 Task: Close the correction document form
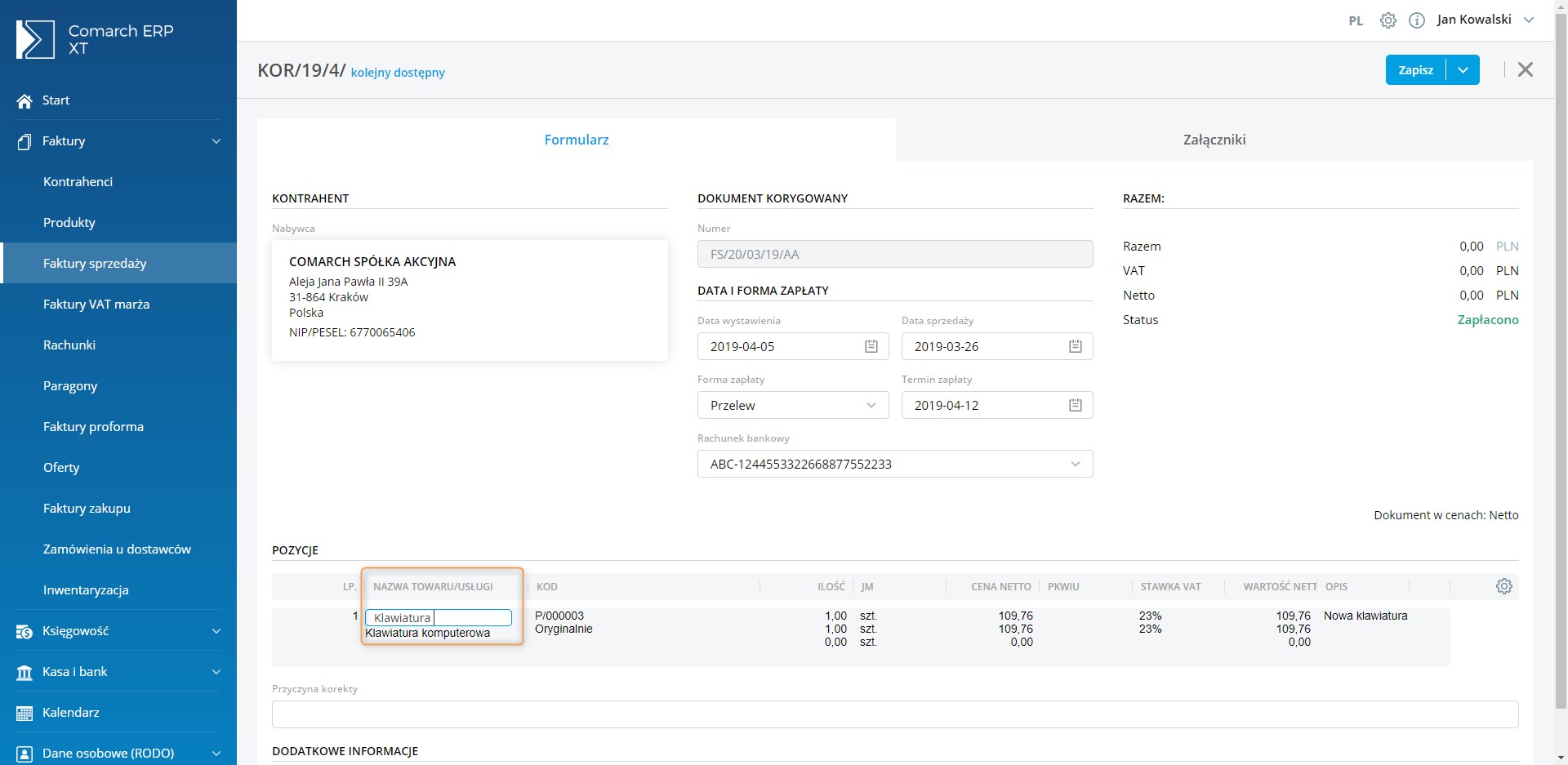coord(1525,70)
